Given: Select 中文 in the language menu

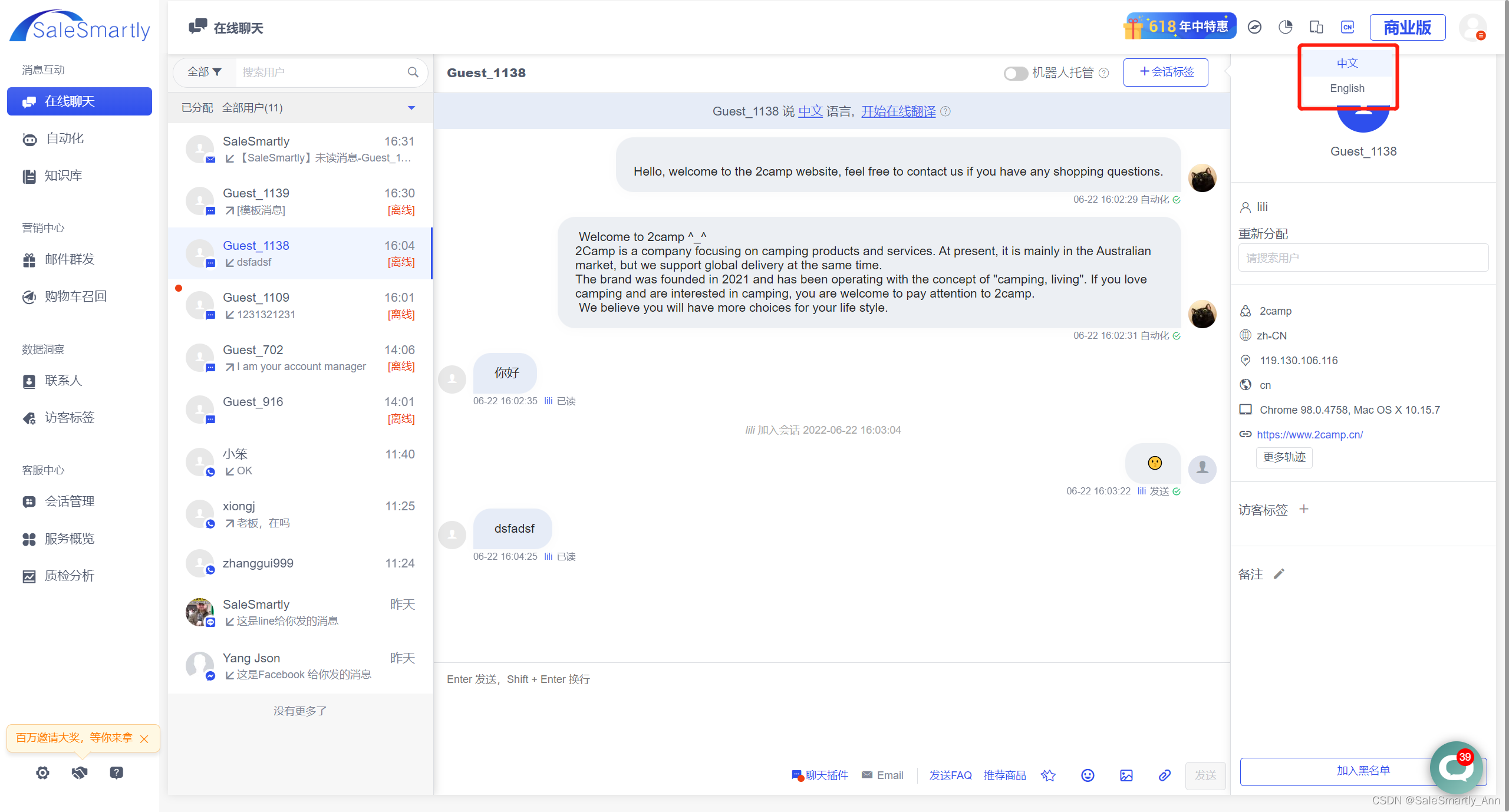Looking at the screenshot, I should coord(1347,63).
